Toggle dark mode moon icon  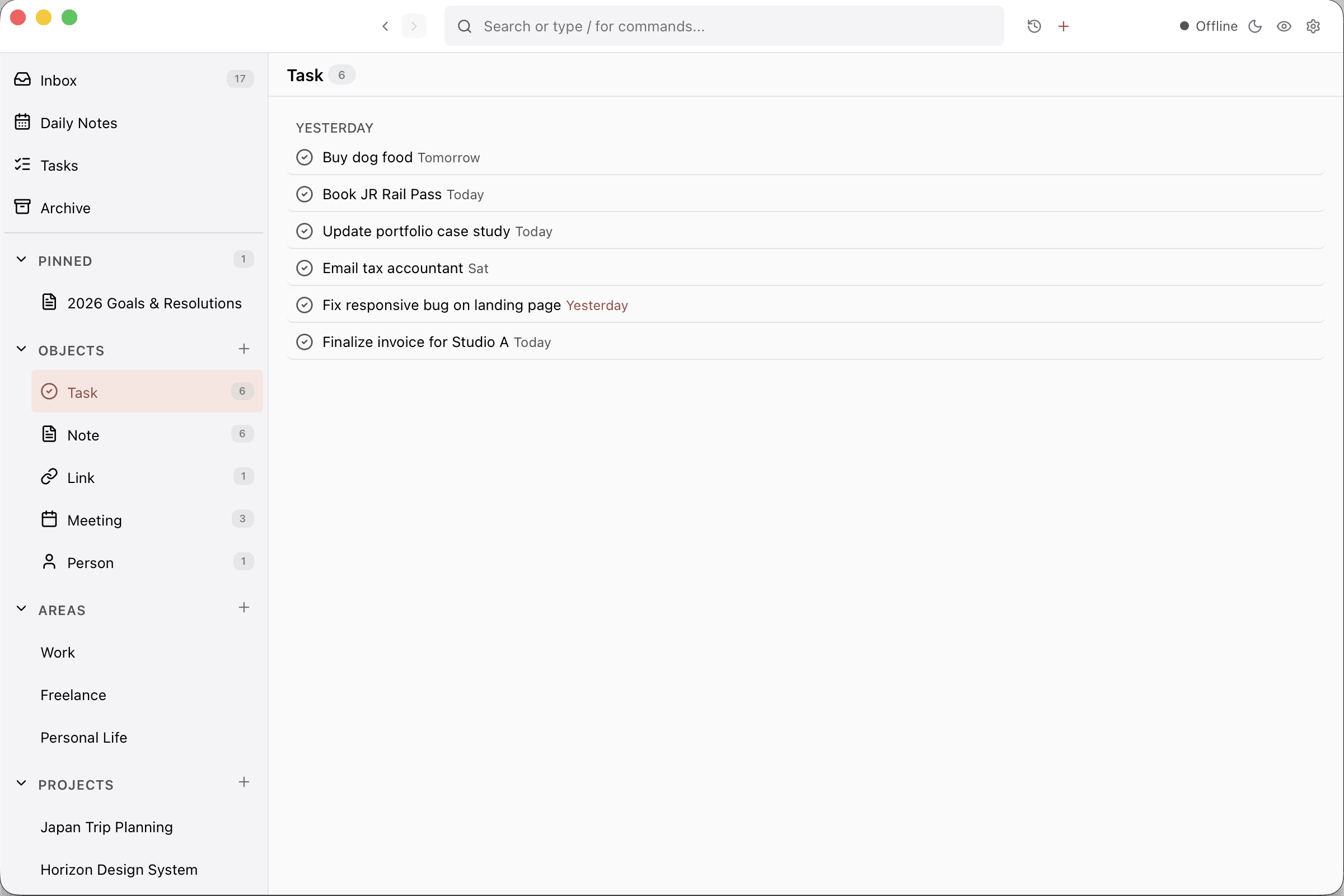click(x=1255, y=26)
